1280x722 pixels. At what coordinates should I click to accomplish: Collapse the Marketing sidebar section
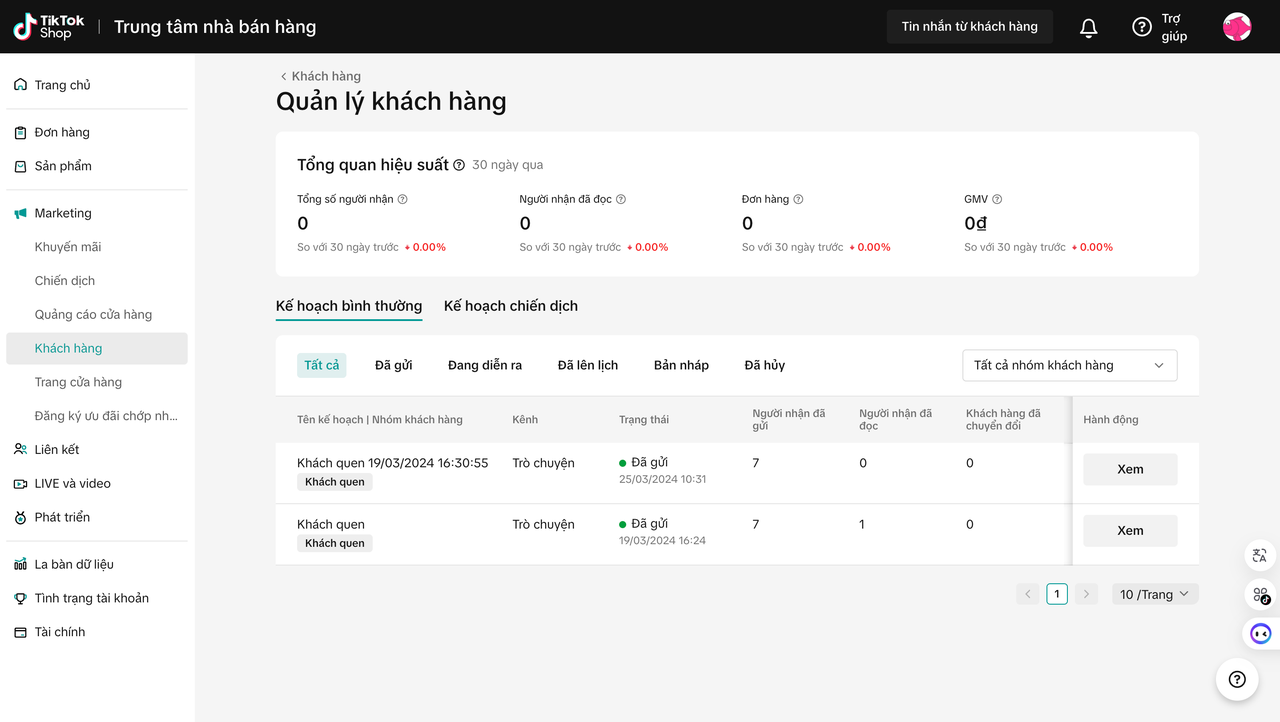coord(63,213)
